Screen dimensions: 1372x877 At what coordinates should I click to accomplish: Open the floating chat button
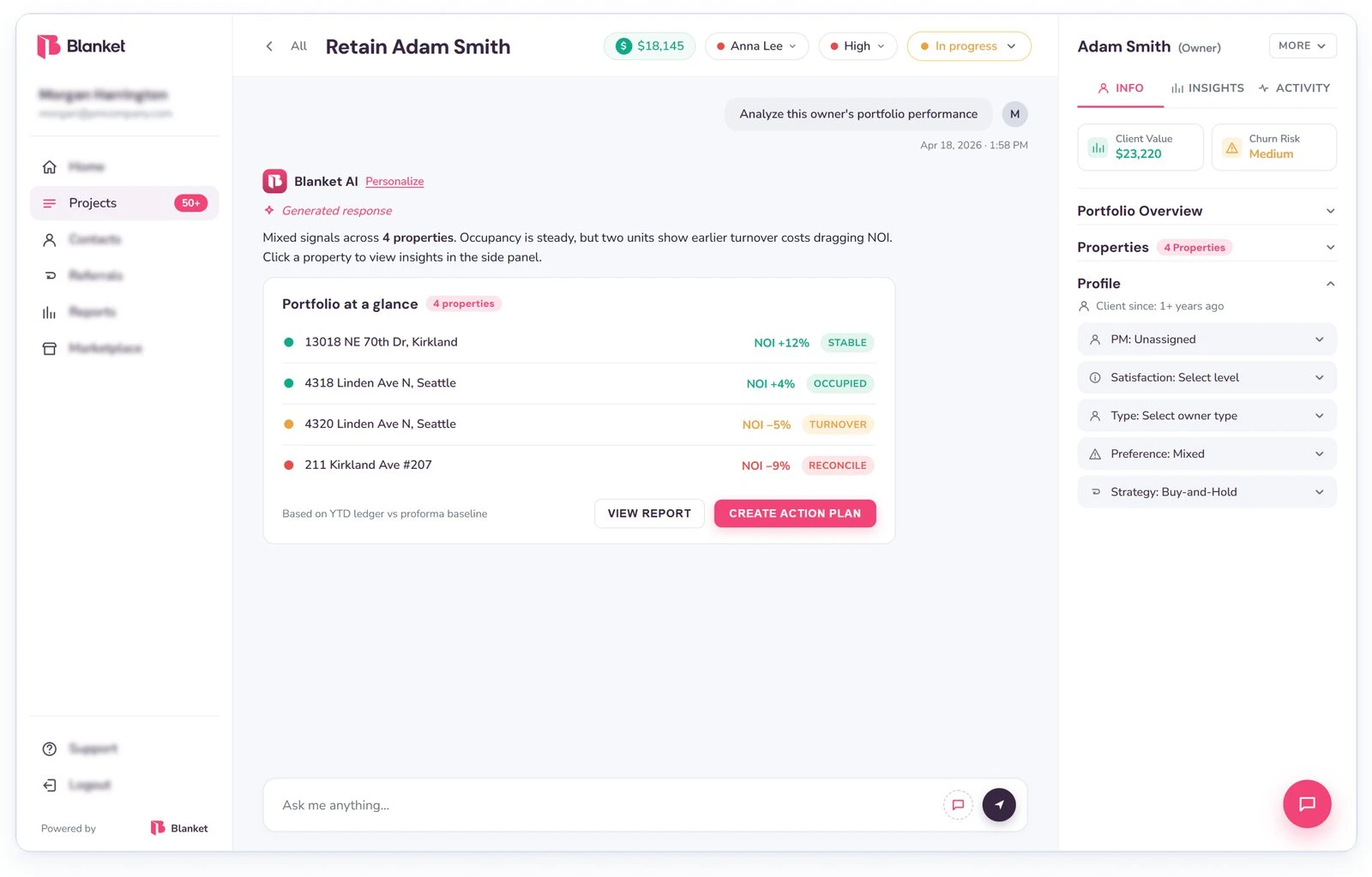tap(1307, 804)
